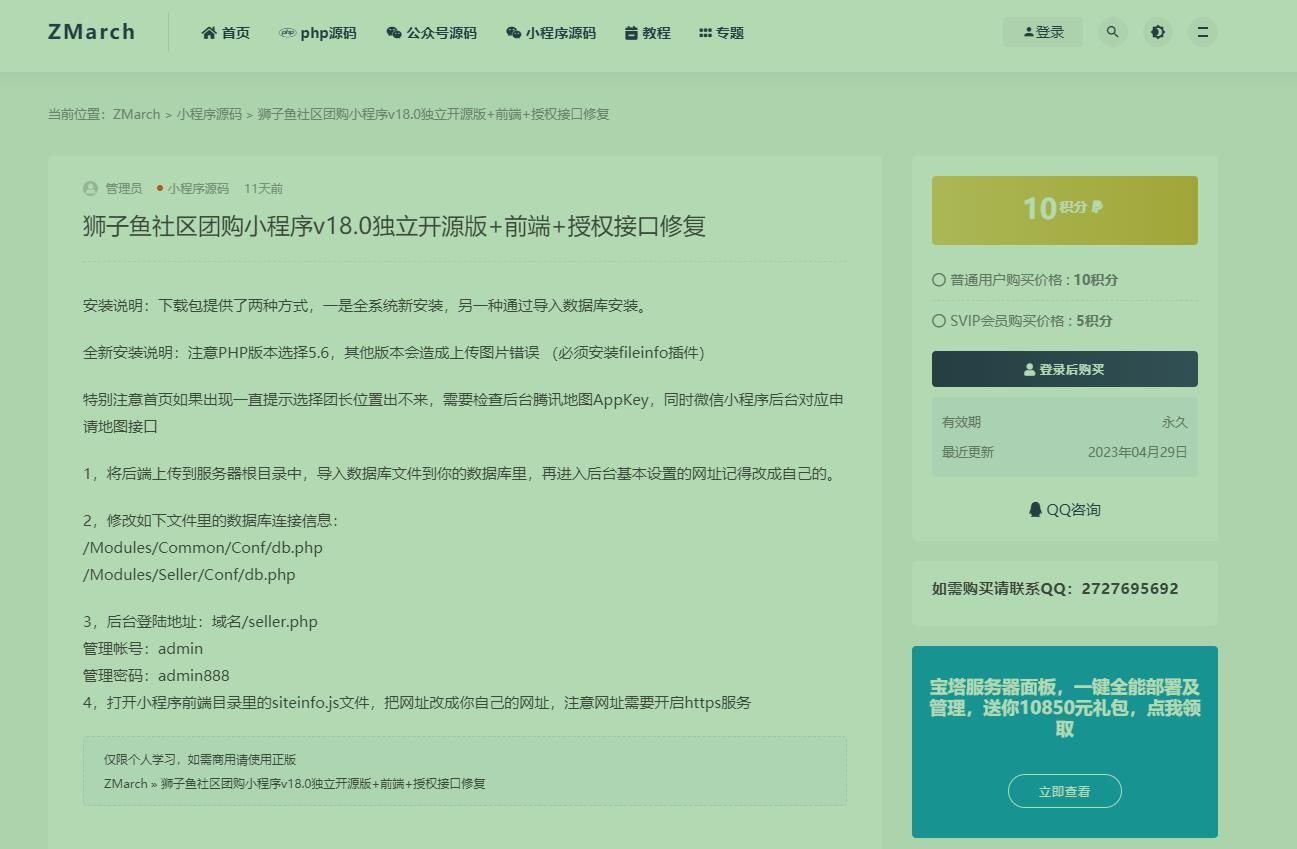Open the 公众号源码 menu item
The width and height of the screenshot is (1297, 849).
pos(431,33)
